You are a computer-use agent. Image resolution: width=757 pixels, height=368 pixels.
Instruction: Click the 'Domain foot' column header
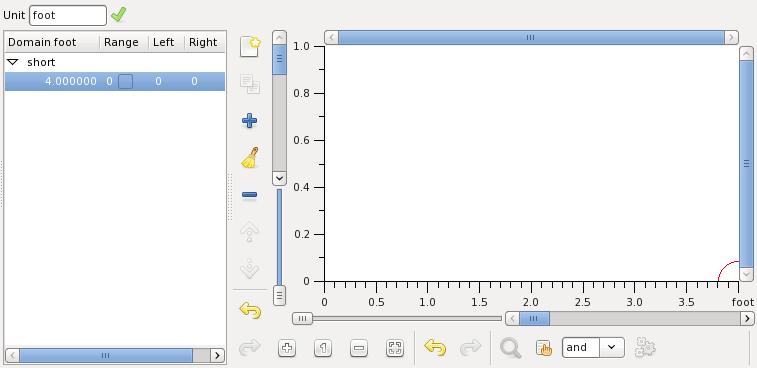tap(52, 42)
